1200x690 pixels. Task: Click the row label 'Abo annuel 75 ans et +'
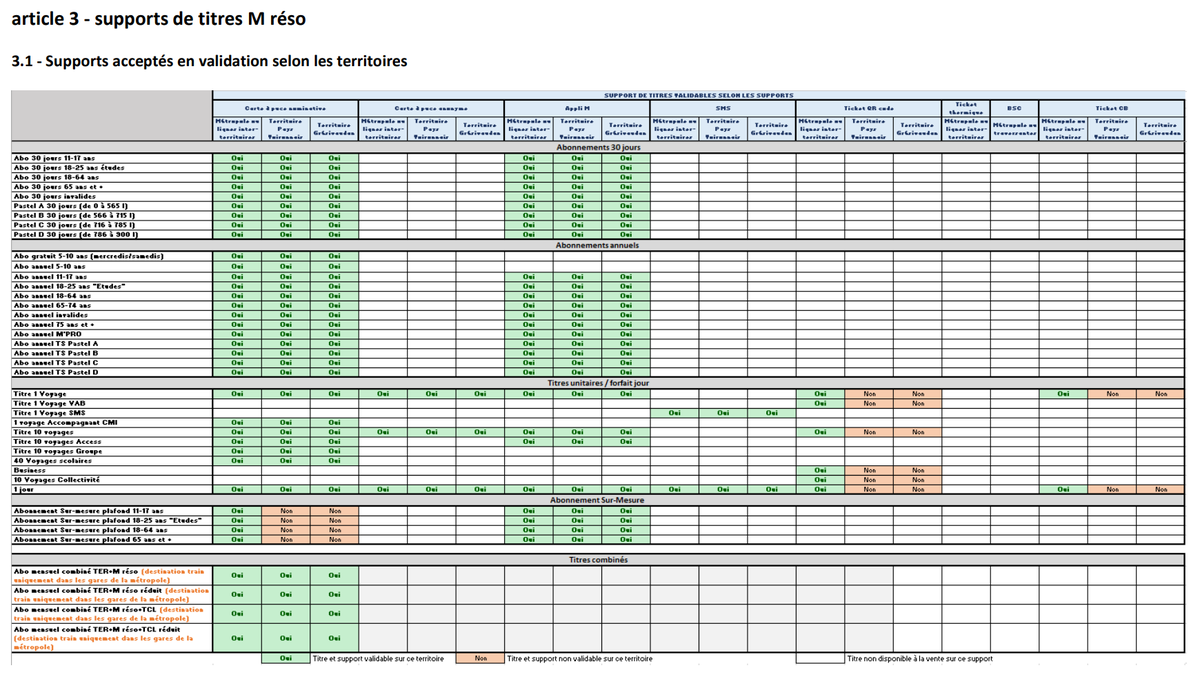tap(54, 324)
